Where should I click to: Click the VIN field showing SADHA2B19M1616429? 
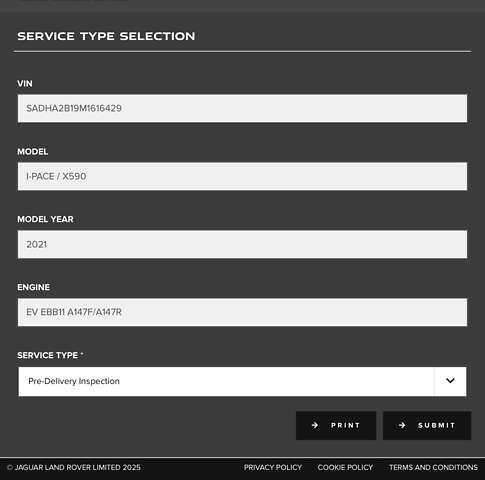point(242,108)
